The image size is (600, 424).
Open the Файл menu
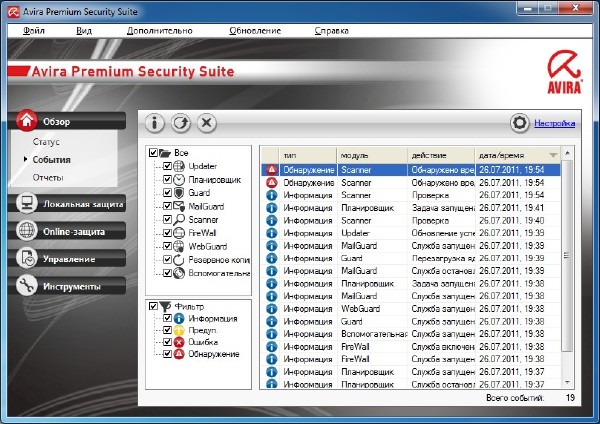click(x=34, y=30)
